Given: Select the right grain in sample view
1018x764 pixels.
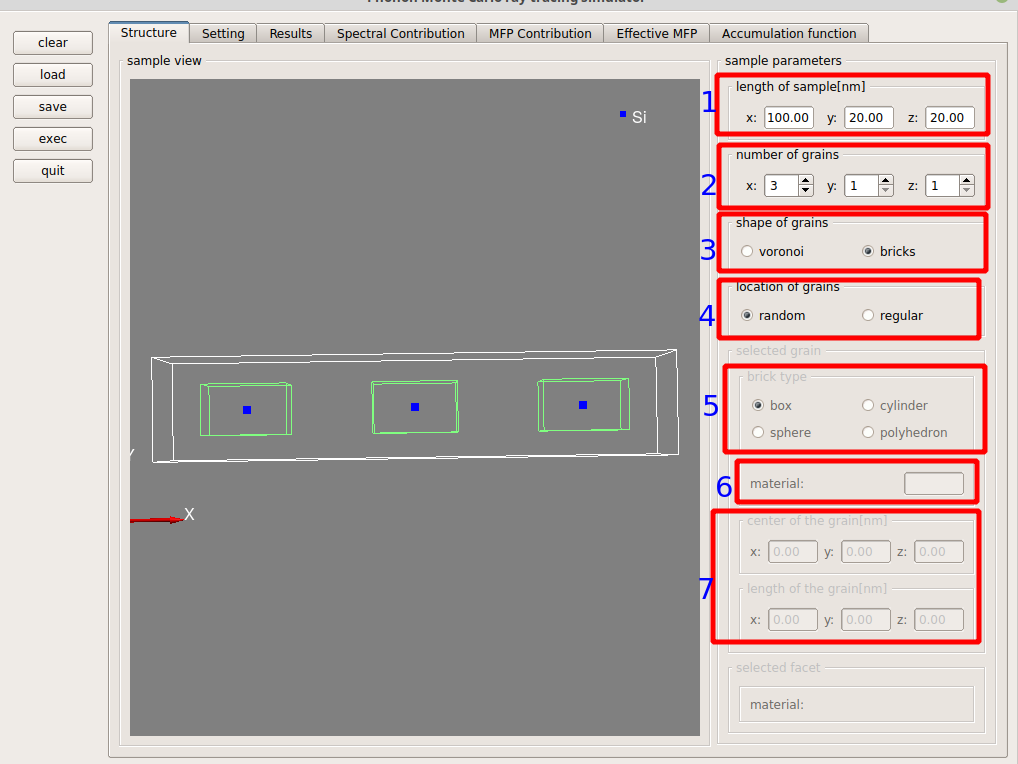Looking at the screenshot, I should [583, 405].
